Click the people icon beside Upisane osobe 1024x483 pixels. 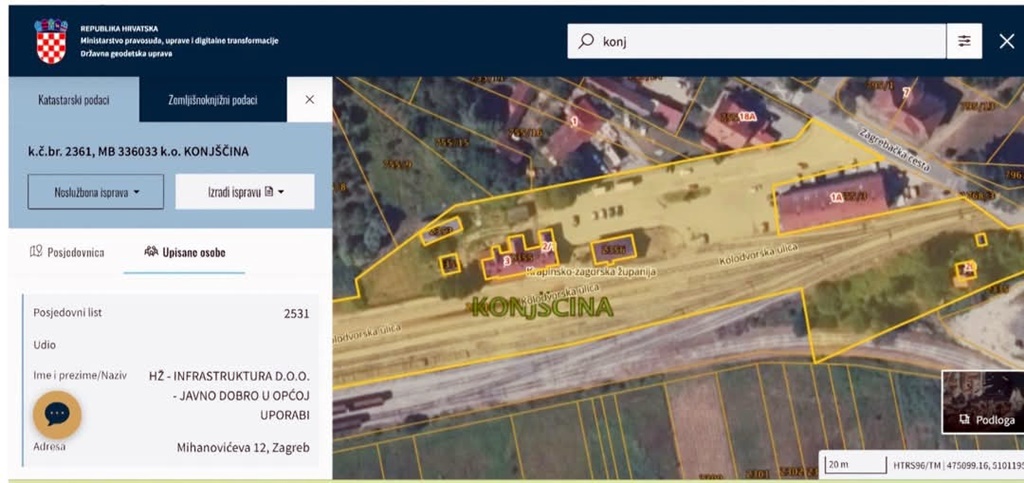click(x=151, y=252)
